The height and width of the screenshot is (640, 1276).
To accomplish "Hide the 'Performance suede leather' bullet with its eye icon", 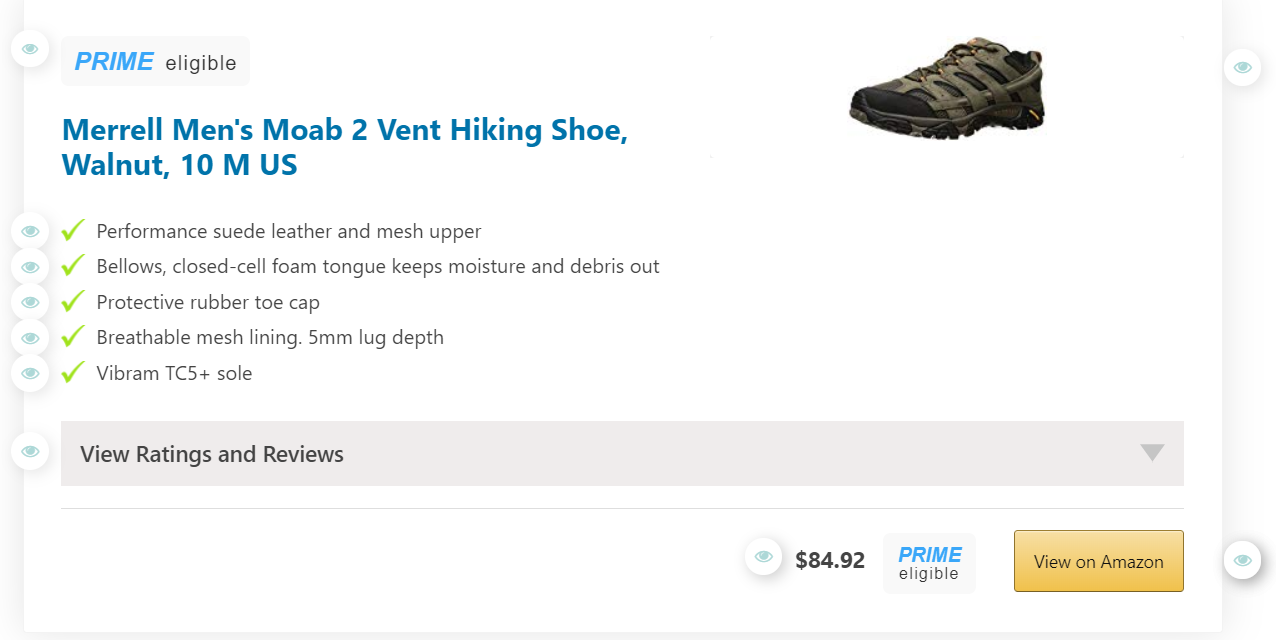I will tap(30, 230).
